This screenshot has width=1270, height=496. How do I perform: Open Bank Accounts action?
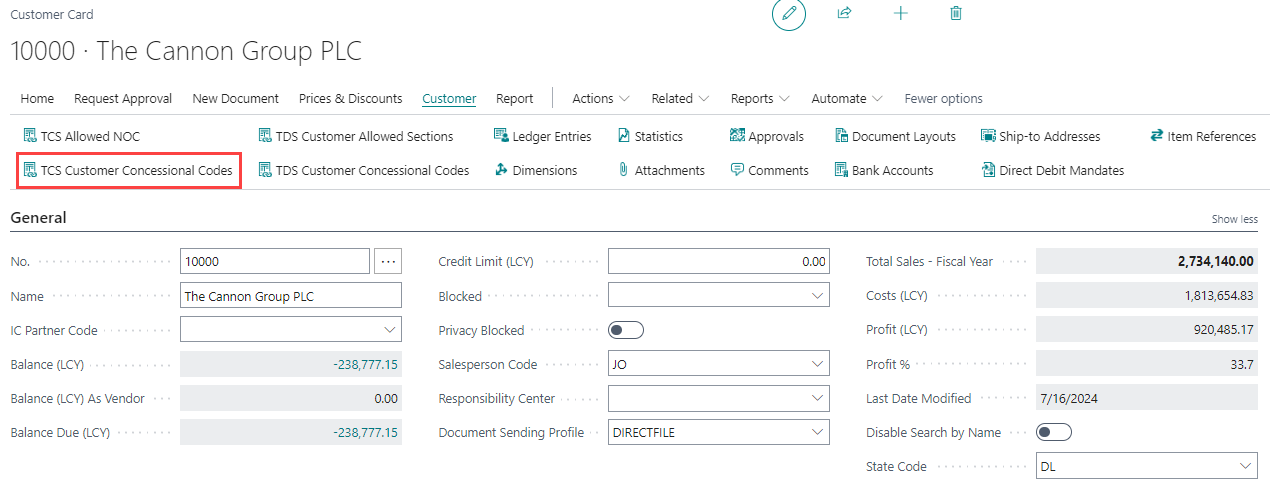(x=883, y=170)
